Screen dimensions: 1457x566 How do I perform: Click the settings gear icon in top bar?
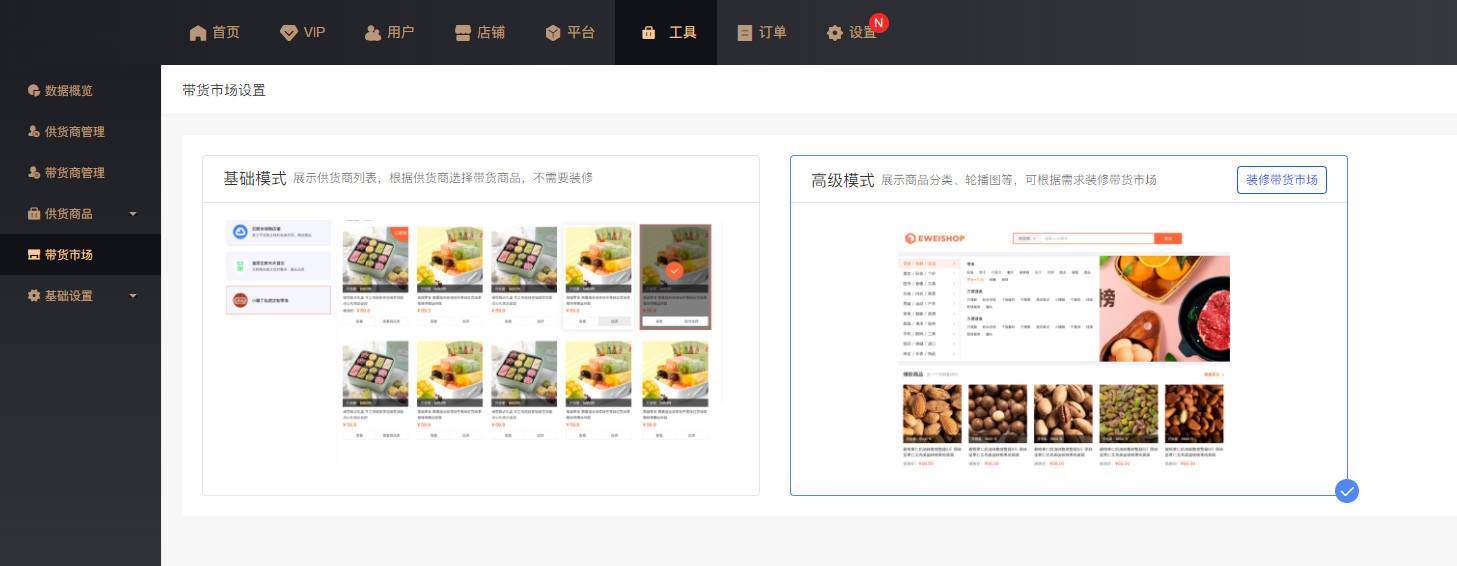(x=835, y=33)
